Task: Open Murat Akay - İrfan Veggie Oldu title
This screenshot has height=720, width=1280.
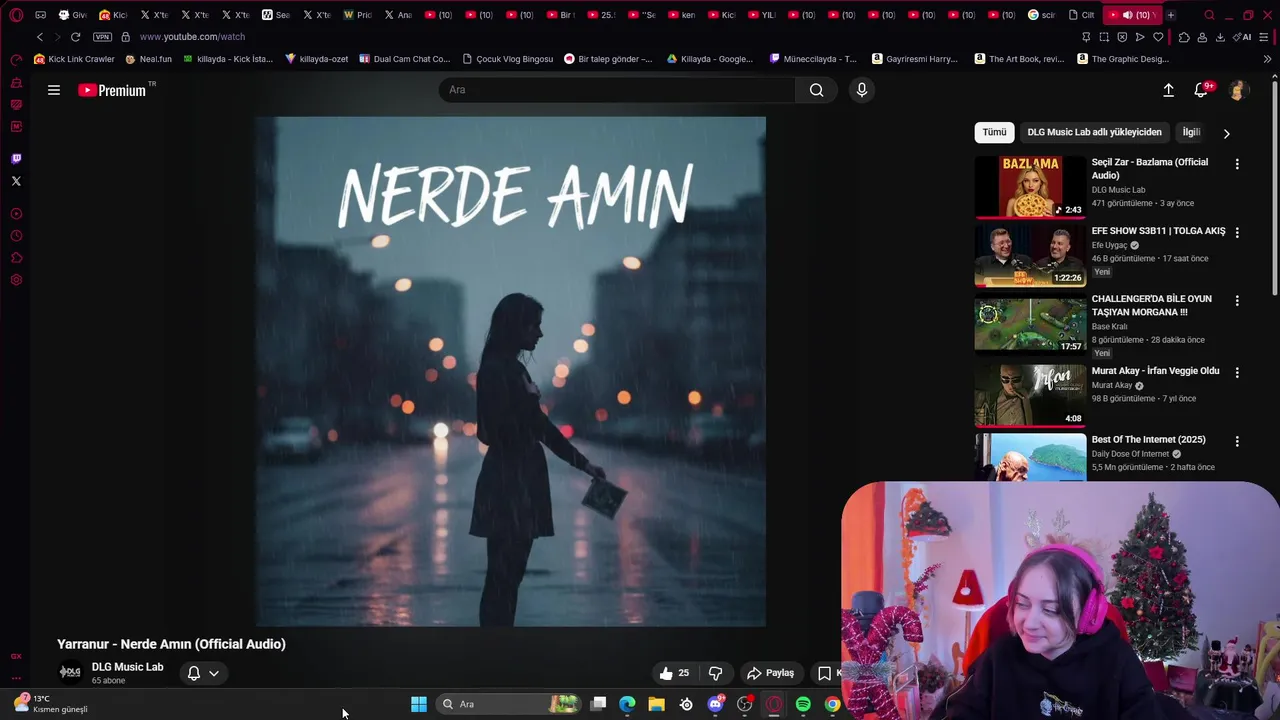Action: 1155,371
